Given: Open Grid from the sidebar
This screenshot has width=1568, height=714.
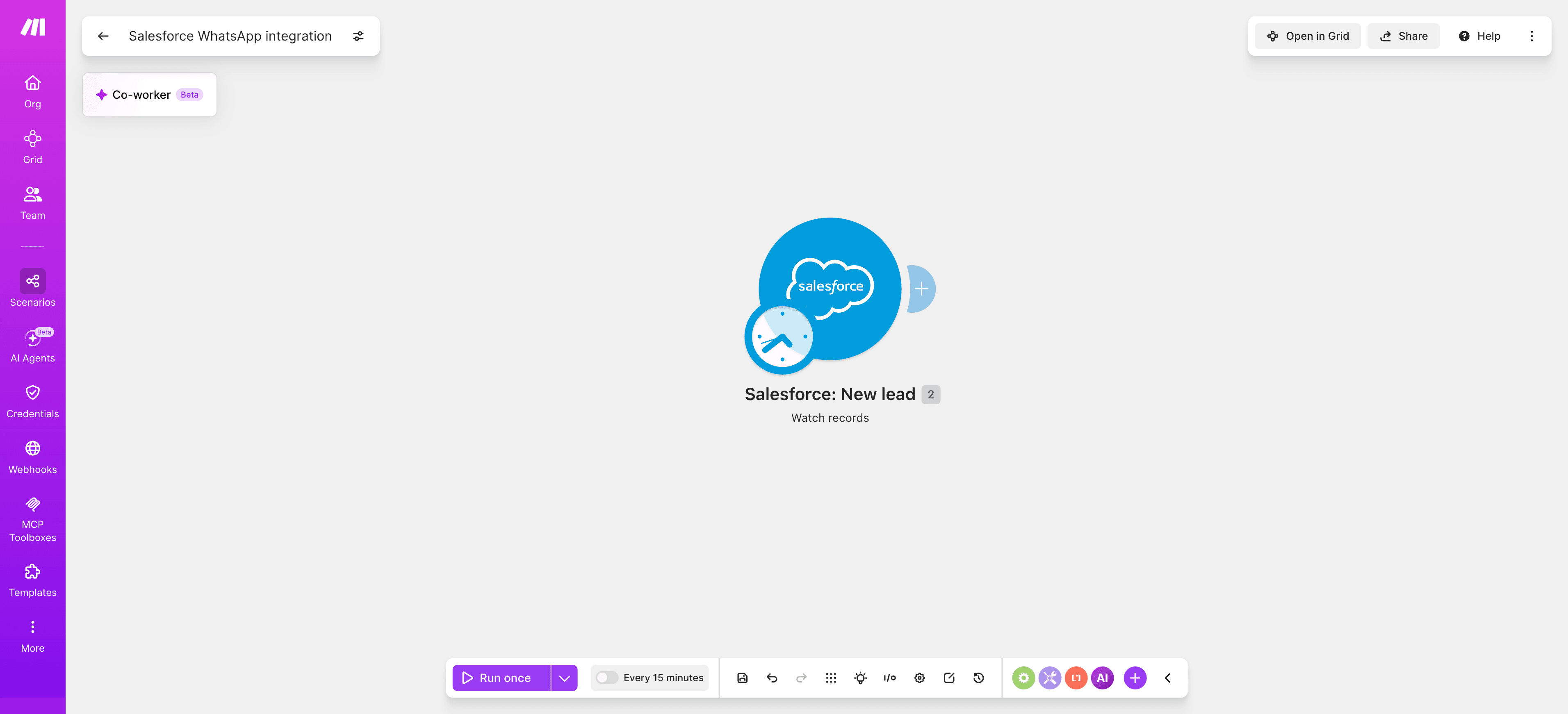Looking at the screenshot, I should point(33,147).
